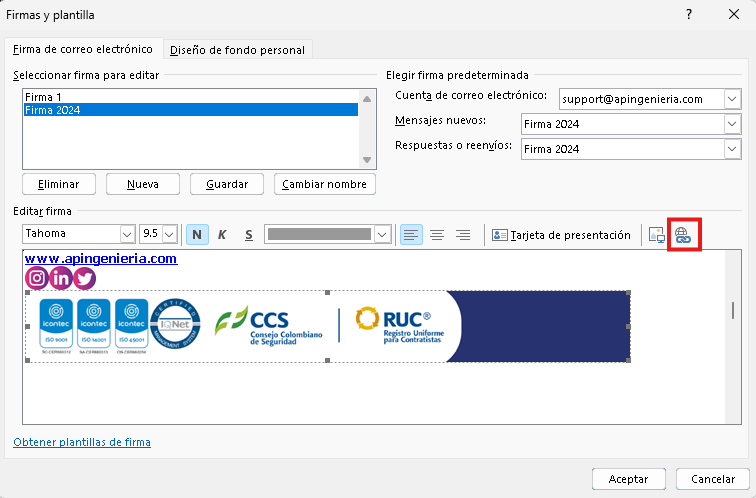Switch to Diseño de fondo personal tab

(237, 50)
